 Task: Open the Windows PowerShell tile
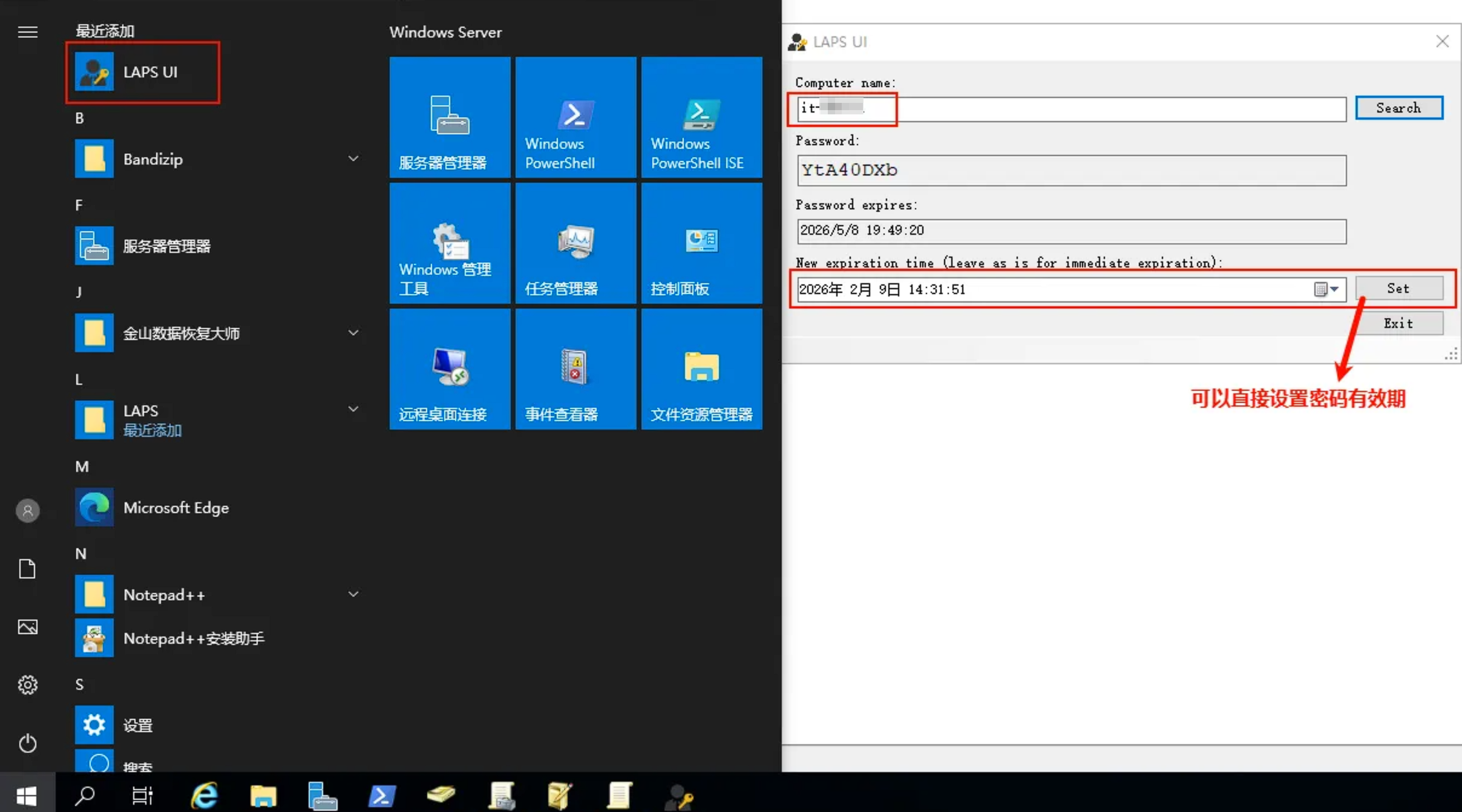click(x=575, y=117)
